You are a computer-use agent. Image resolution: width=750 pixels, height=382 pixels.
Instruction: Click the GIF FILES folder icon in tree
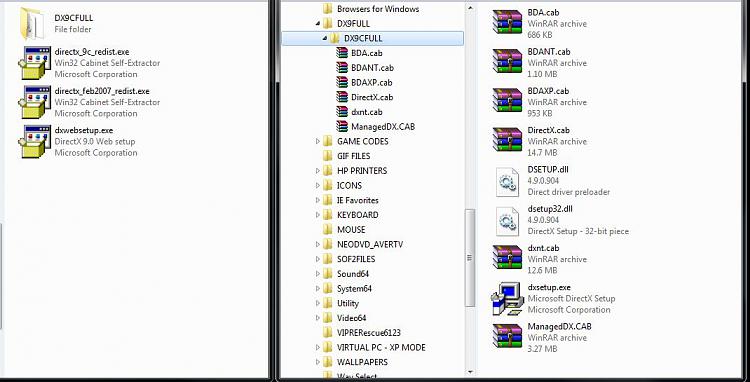pyautogui.click(x=328, y=156)
